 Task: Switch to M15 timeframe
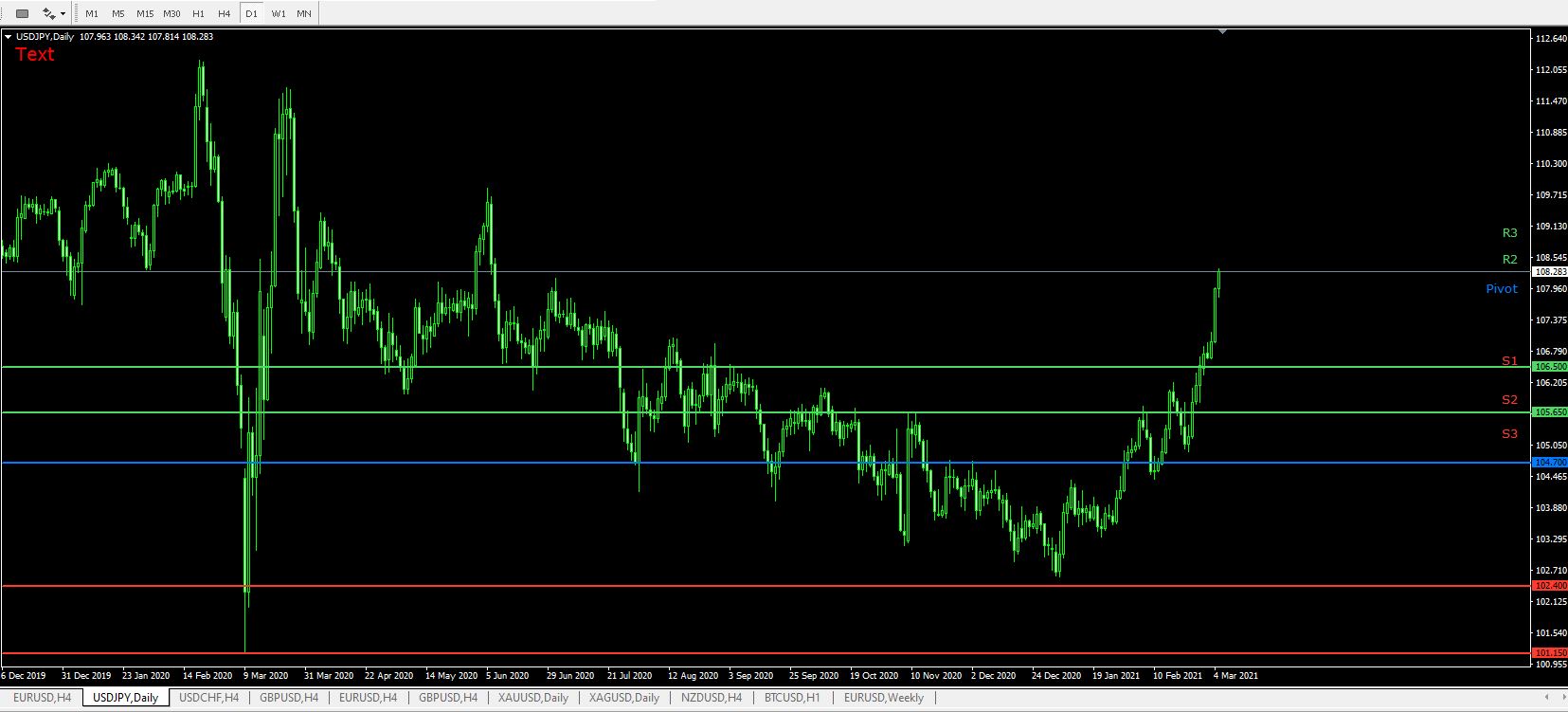[x=144, y=13]
